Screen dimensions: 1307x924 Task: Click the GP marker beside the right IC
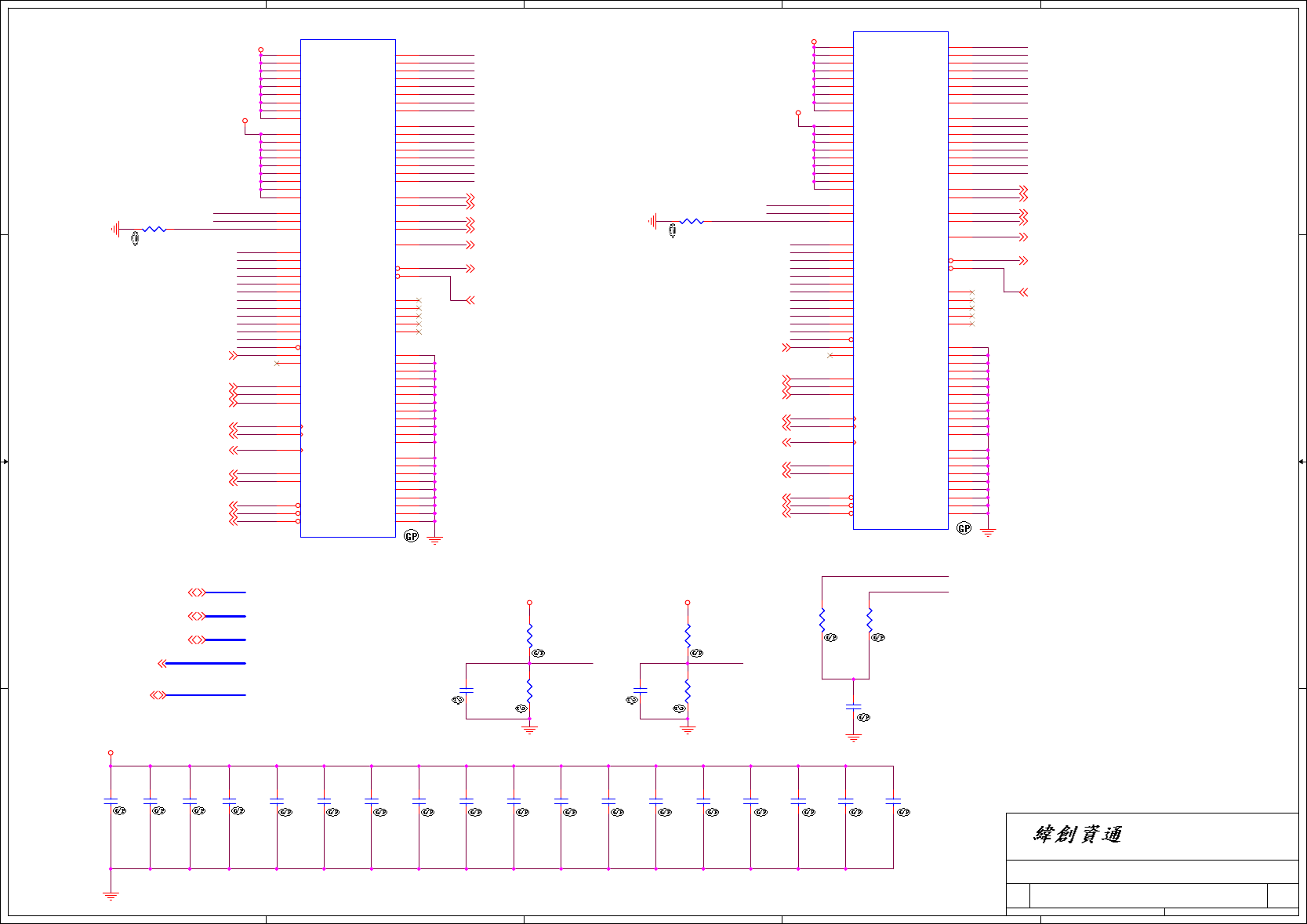[964, 528]
